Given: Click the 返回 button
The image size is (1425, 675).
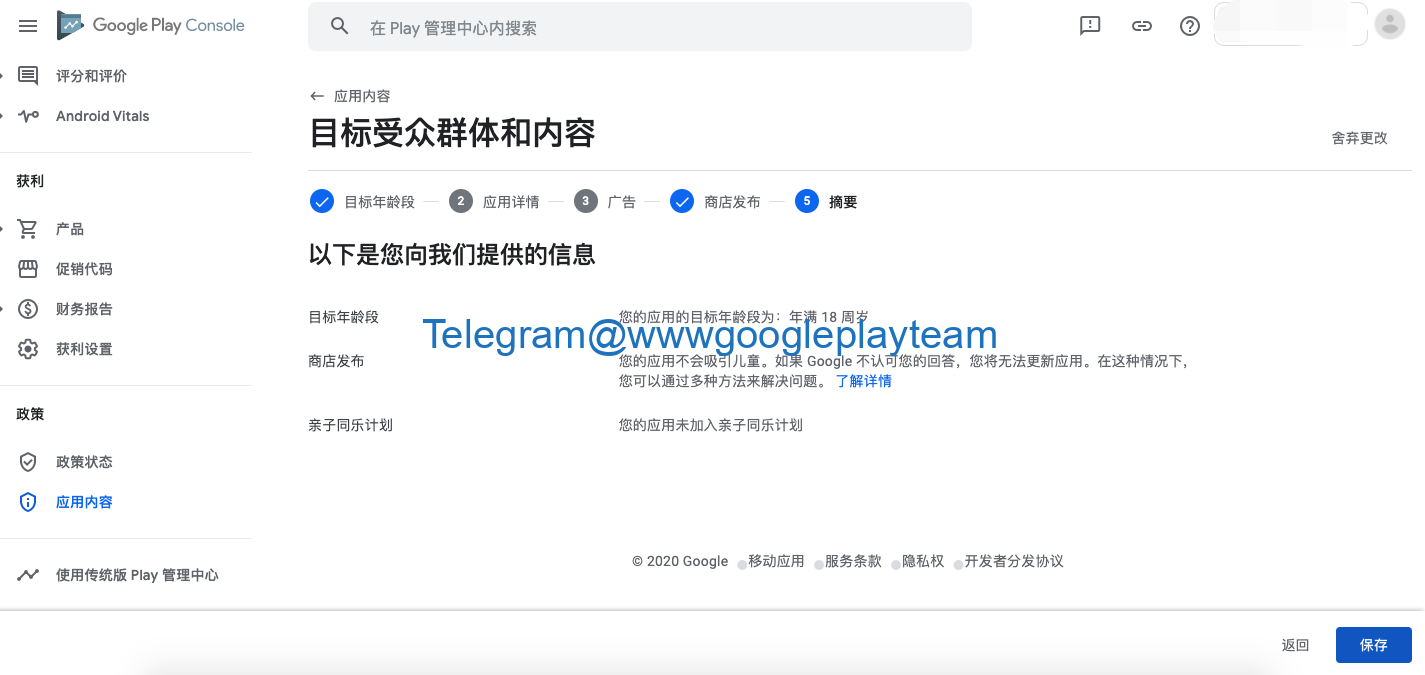Looking at the screenshot, I should click(1295, 645).
